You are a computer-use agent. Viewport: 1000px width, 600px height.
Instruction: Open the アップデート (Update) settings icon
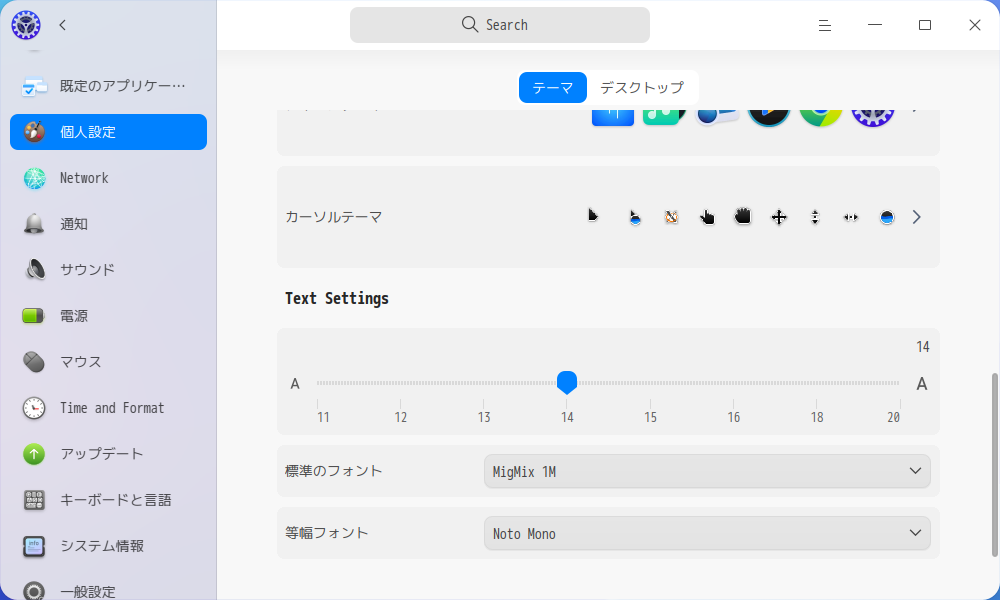tap(33, 454)
